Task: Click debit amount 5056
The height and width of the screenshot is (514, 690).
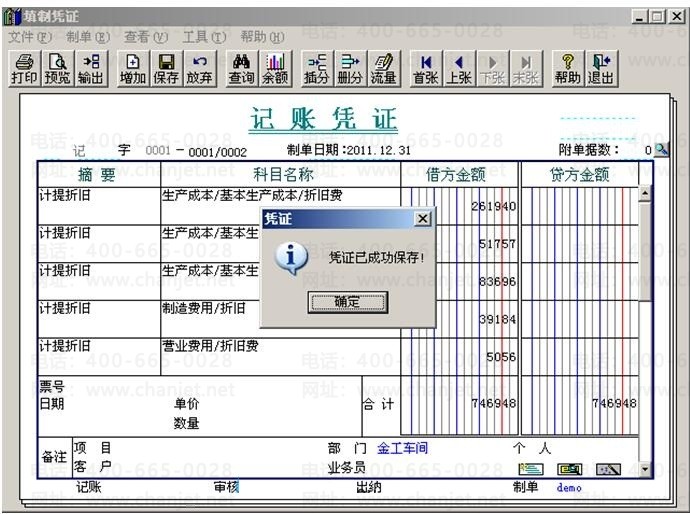Action: click(501, 357)
